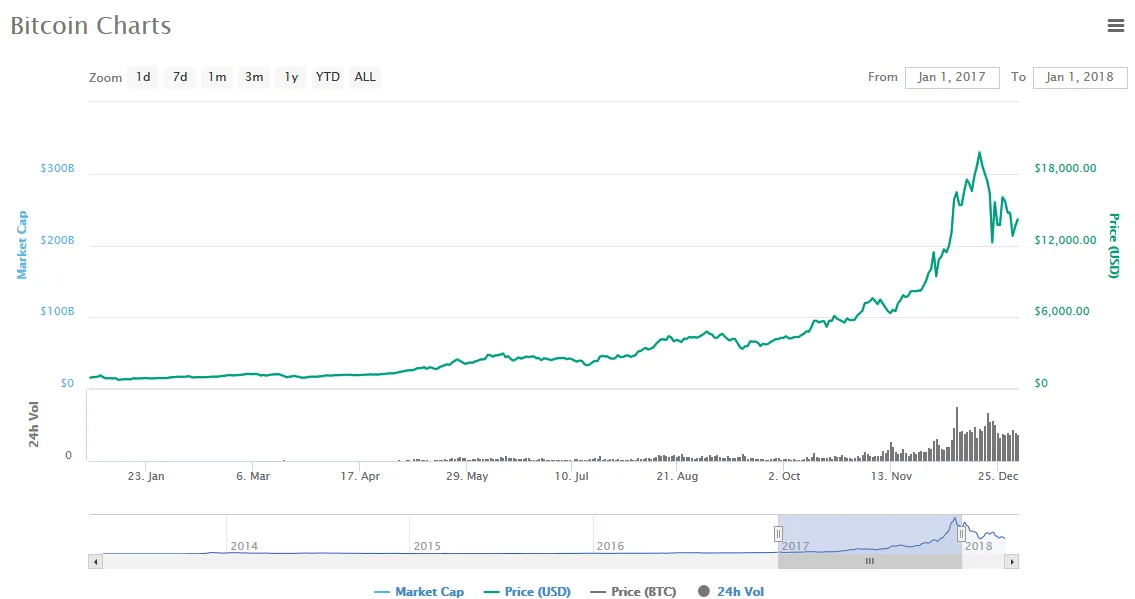Click the 10. Jul date label
The width and height of the screenshot is (1135, 599).
click(x=572, y=476)
